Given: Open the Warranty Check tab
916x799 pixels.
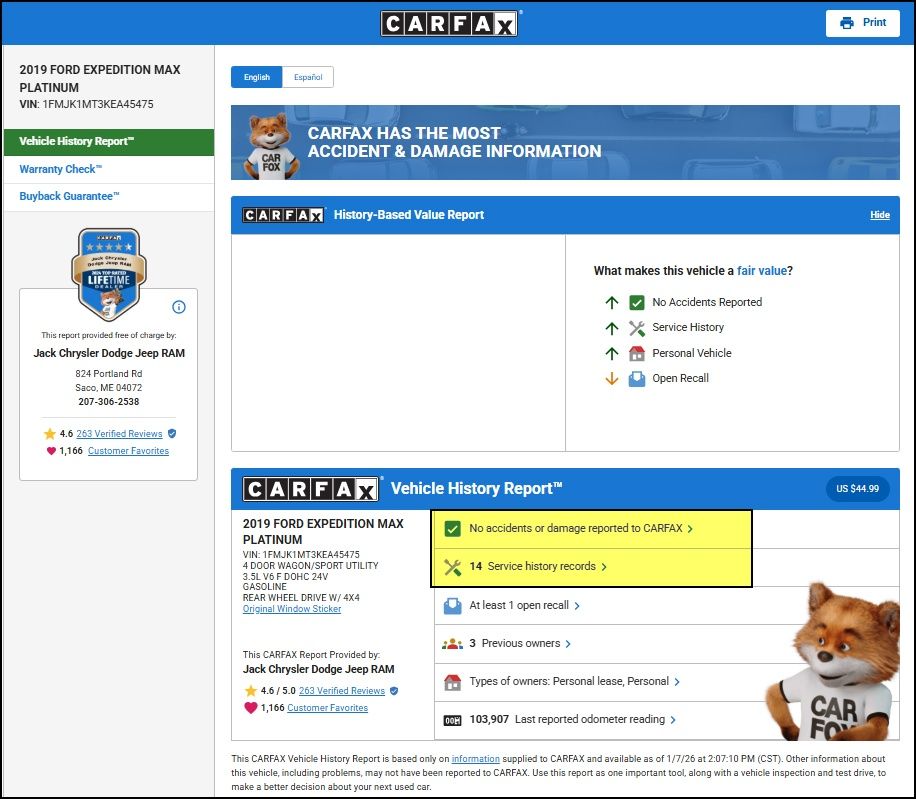Looking at the screenshot, I should click(x=61, y=170).
